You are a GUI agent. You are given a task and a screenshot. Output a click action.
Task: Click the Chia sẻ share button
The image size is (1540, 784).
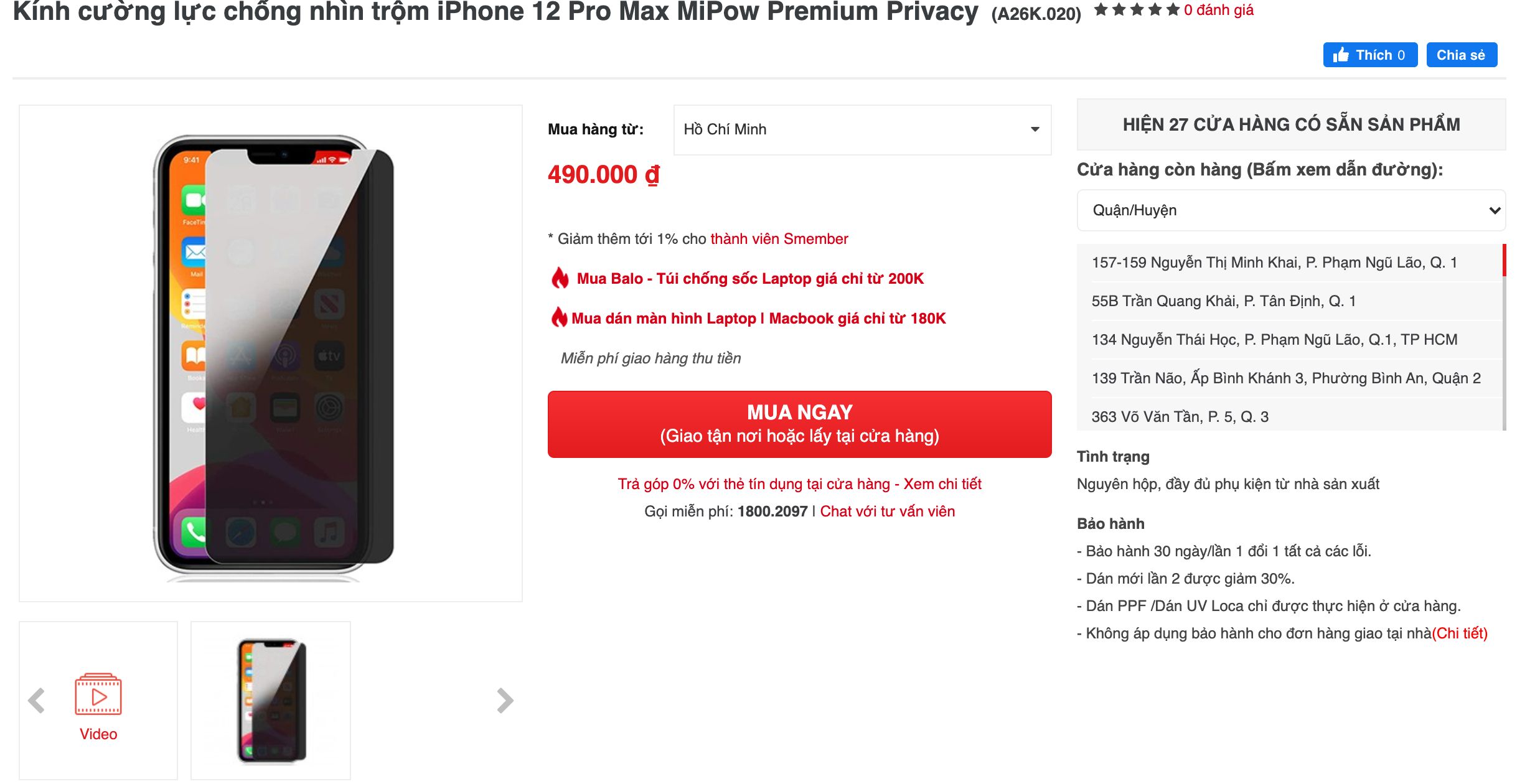click(1462, 54)
